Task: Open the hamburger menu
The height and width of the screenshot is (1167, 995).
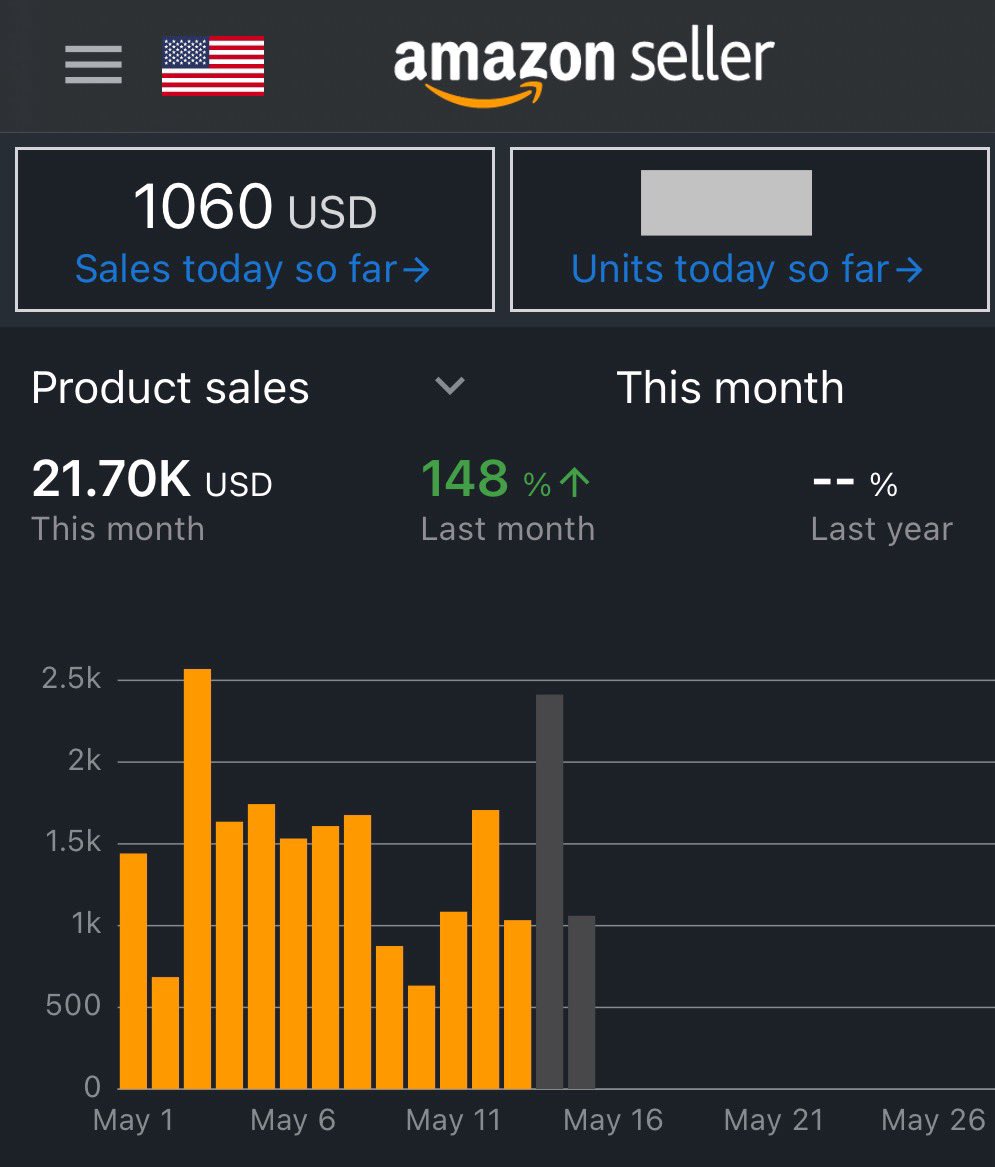Action: (x=93, y=64)
